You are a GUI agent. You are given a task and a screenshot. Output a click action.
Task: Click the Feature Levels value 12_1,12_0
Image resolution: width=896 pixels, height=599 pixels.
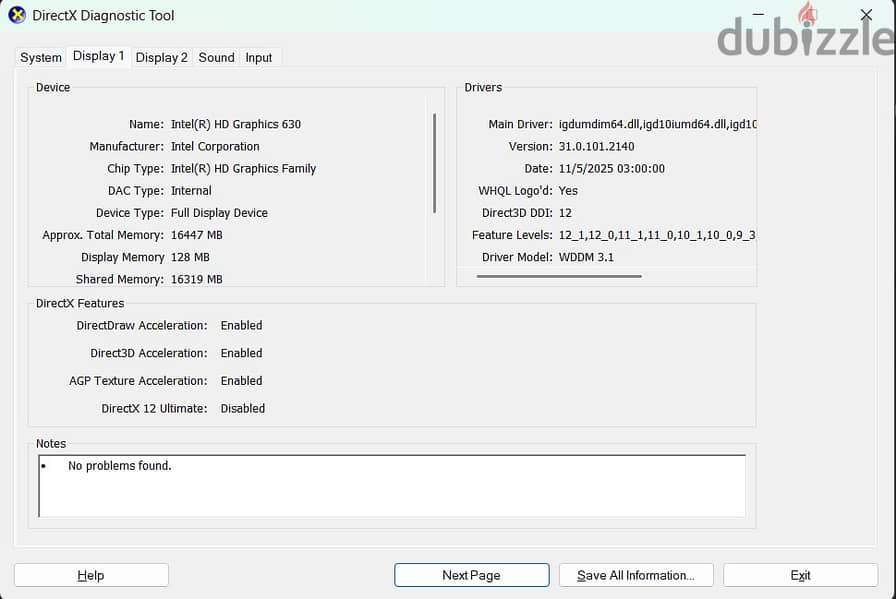click(x=657, y=235)
